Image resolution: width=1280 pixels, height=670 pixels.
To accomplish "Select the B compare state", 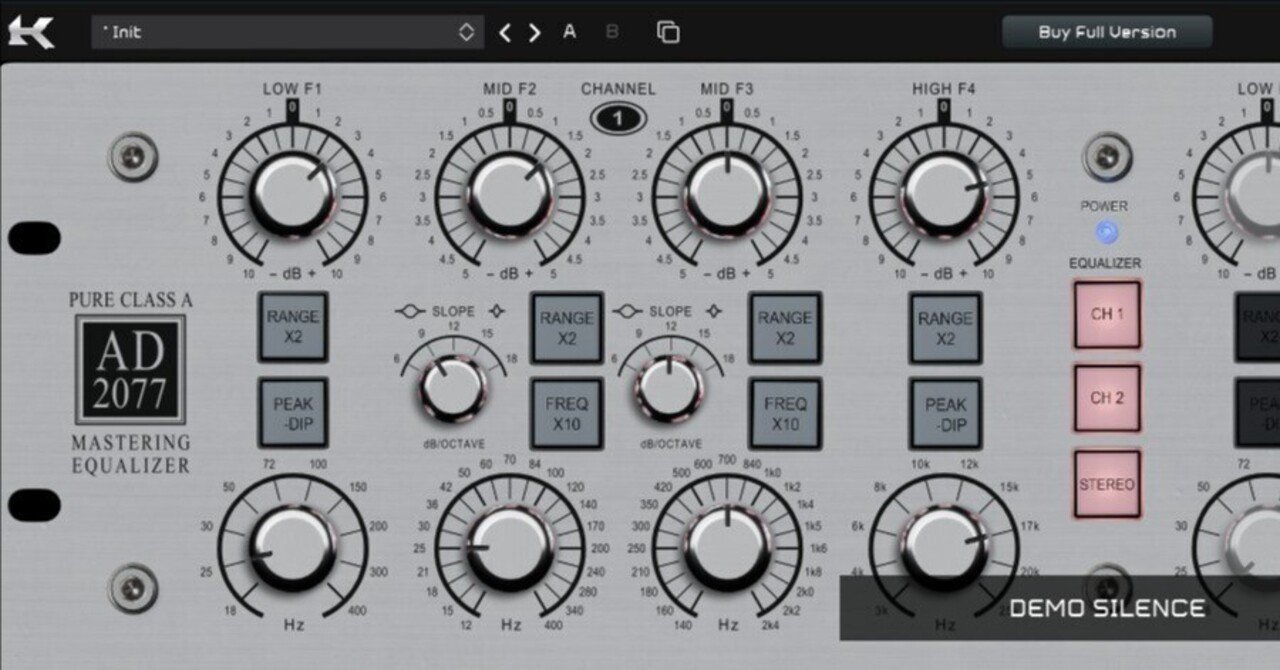I will click(x=612, y=32).
